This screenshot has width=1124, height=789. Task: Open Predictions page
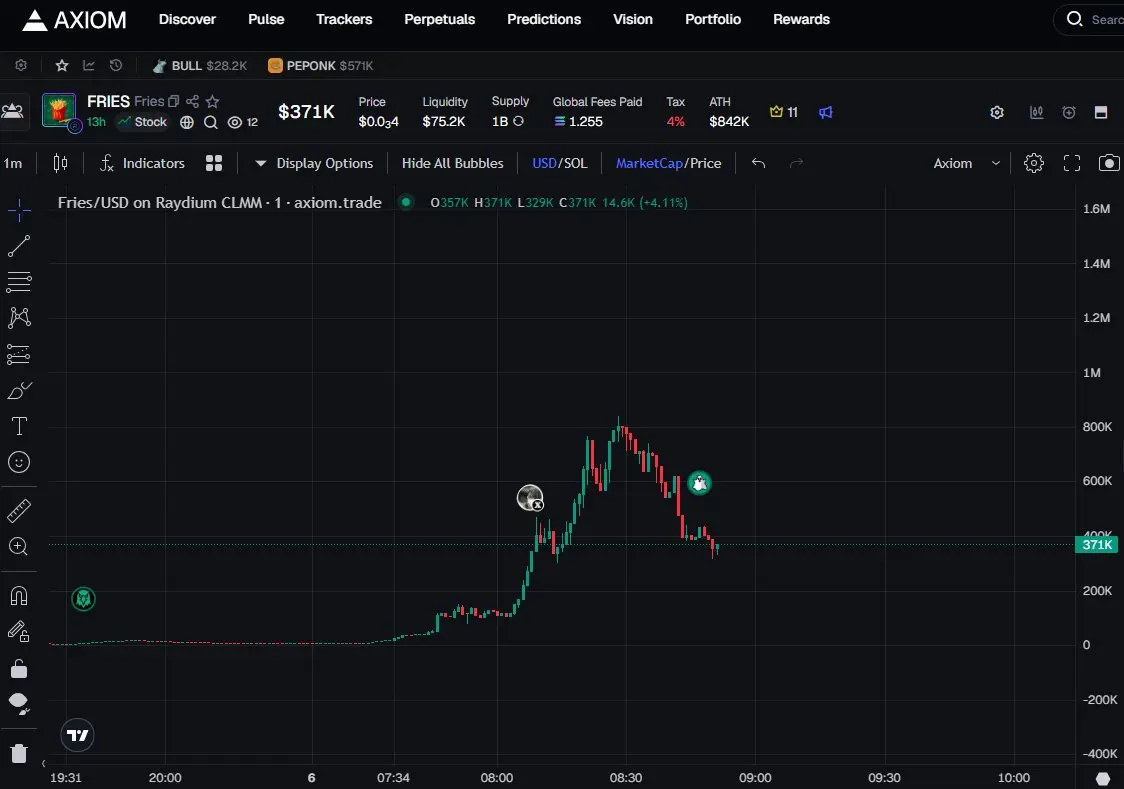point(544,19)
